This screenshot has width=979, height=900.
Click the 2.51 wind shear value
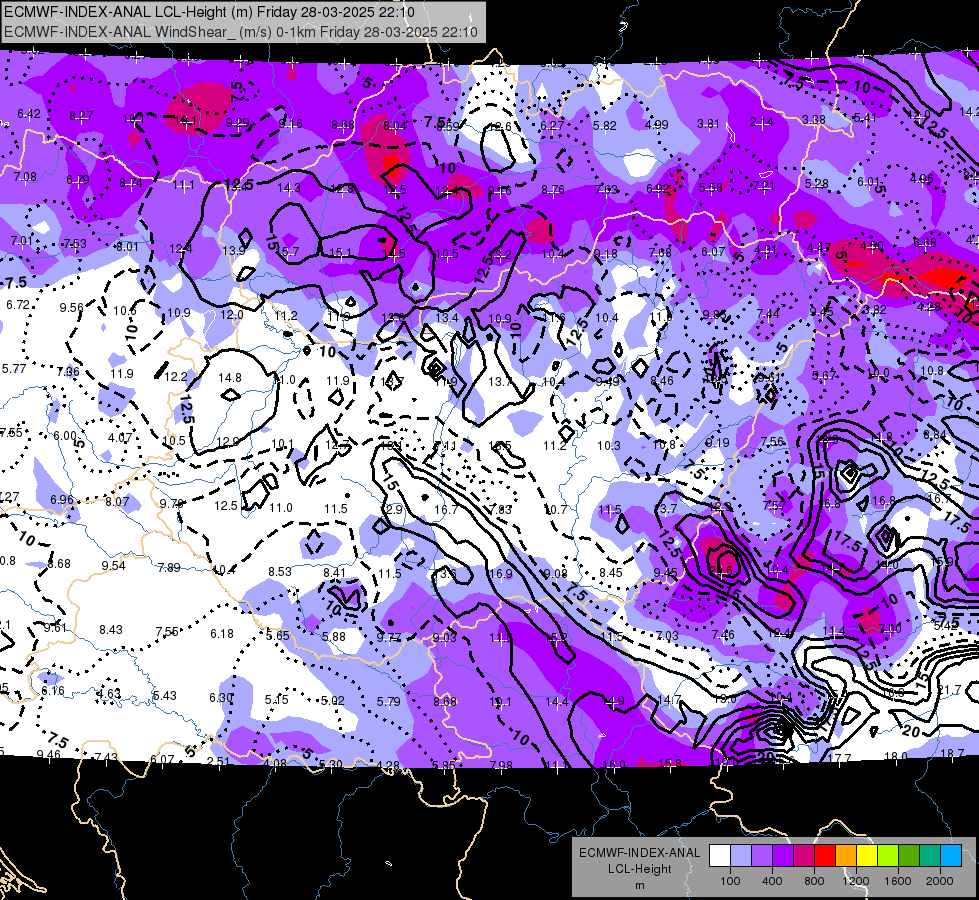219,761
